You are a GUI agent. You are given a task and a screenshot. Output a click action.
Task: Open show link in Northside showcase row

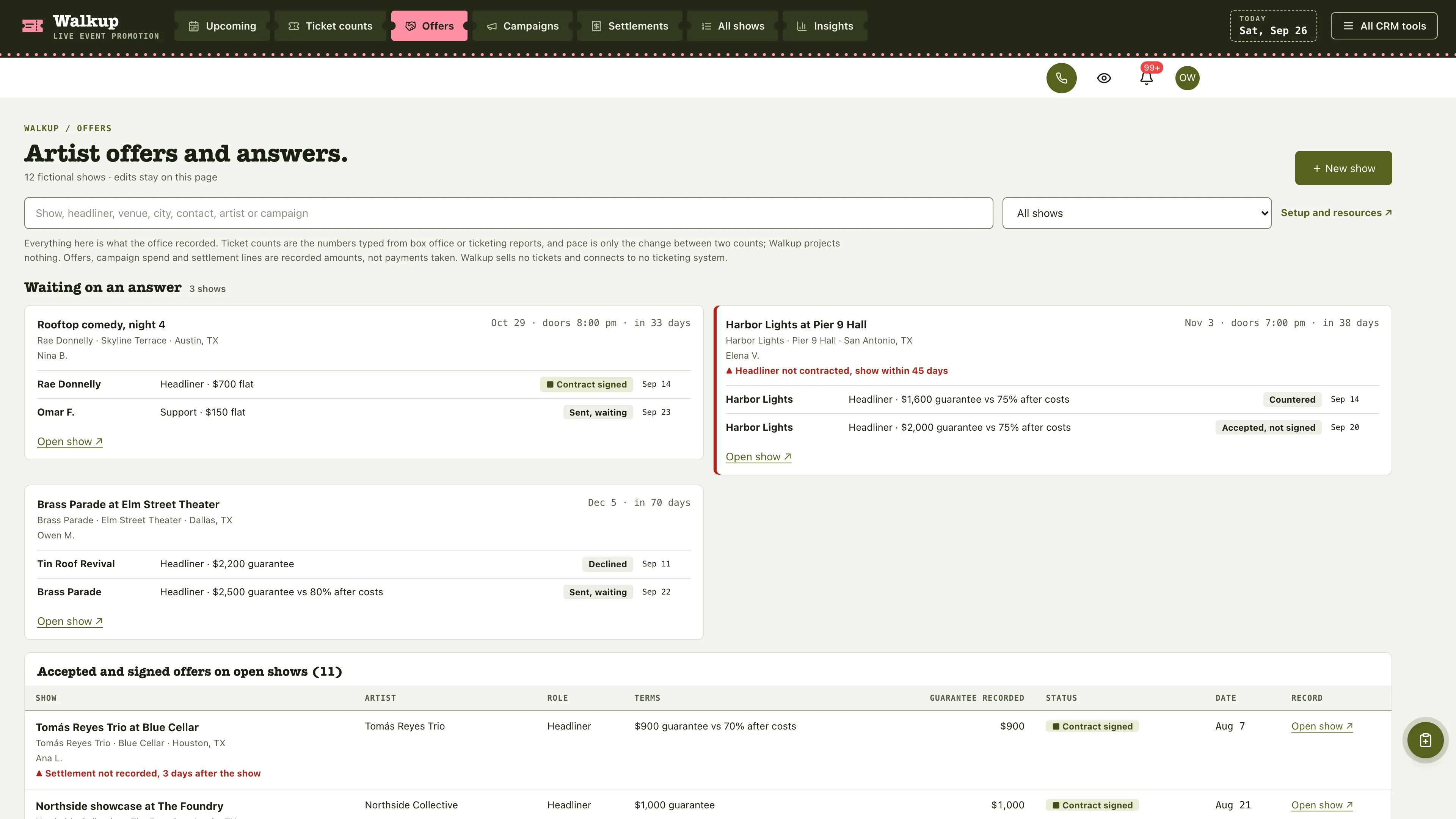tap(1322, 805)
